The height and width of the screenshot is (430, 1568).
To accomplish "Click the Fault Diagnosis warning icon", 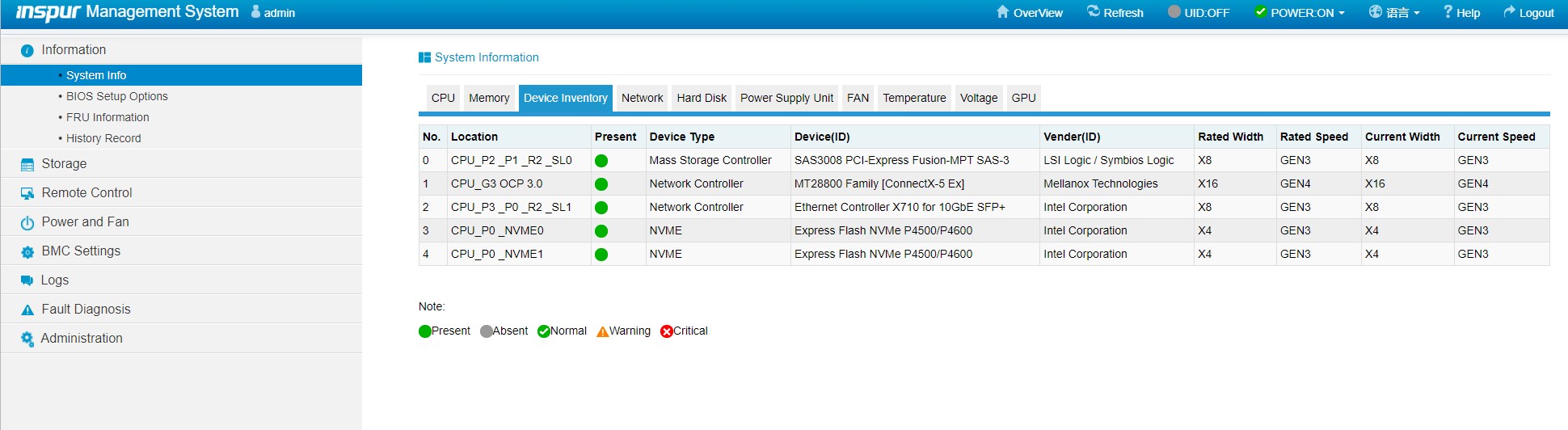I will [27, 310].
